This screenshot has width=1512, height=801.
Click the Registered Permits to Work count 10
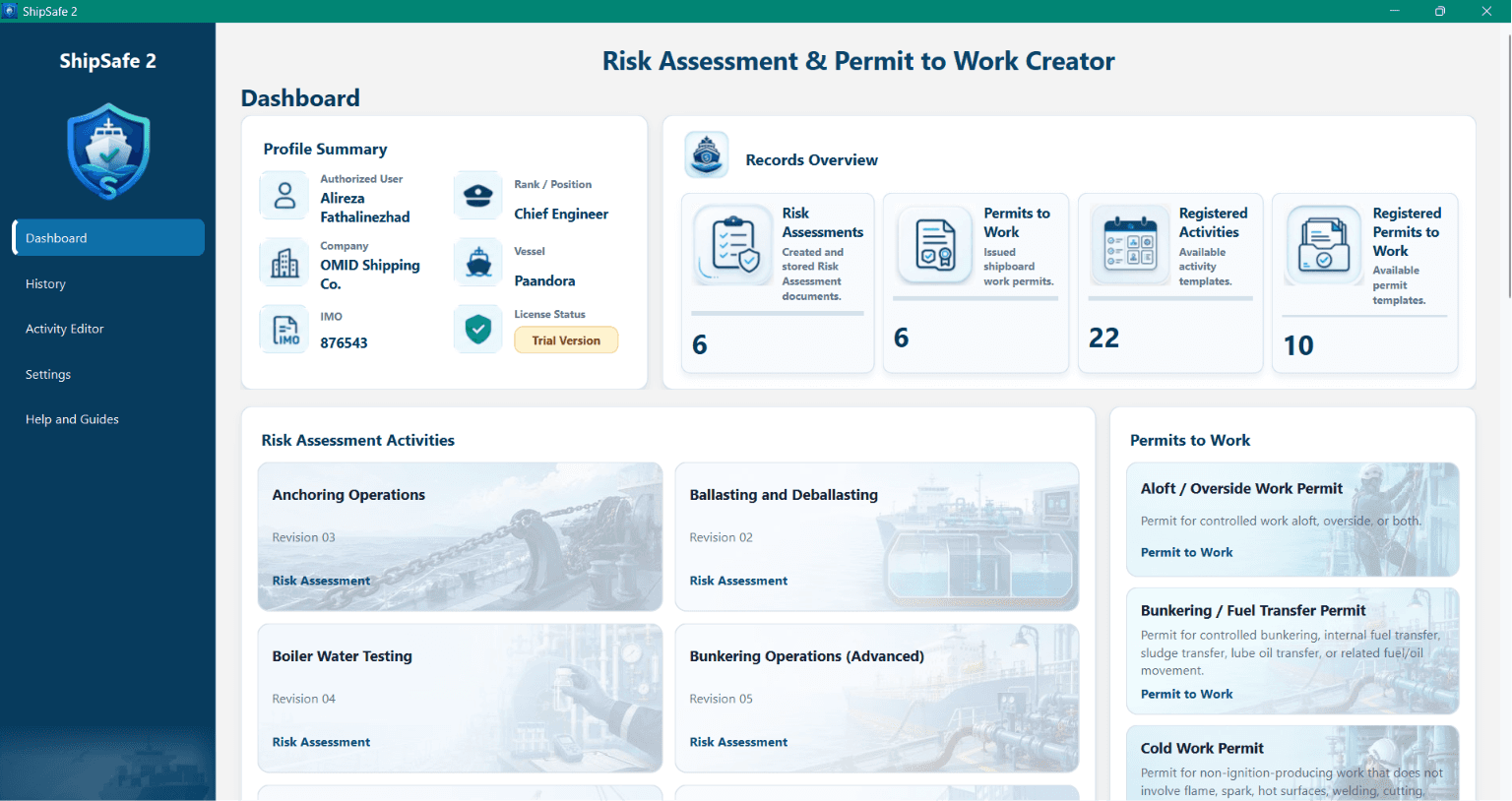click(x=1298, y=346)
